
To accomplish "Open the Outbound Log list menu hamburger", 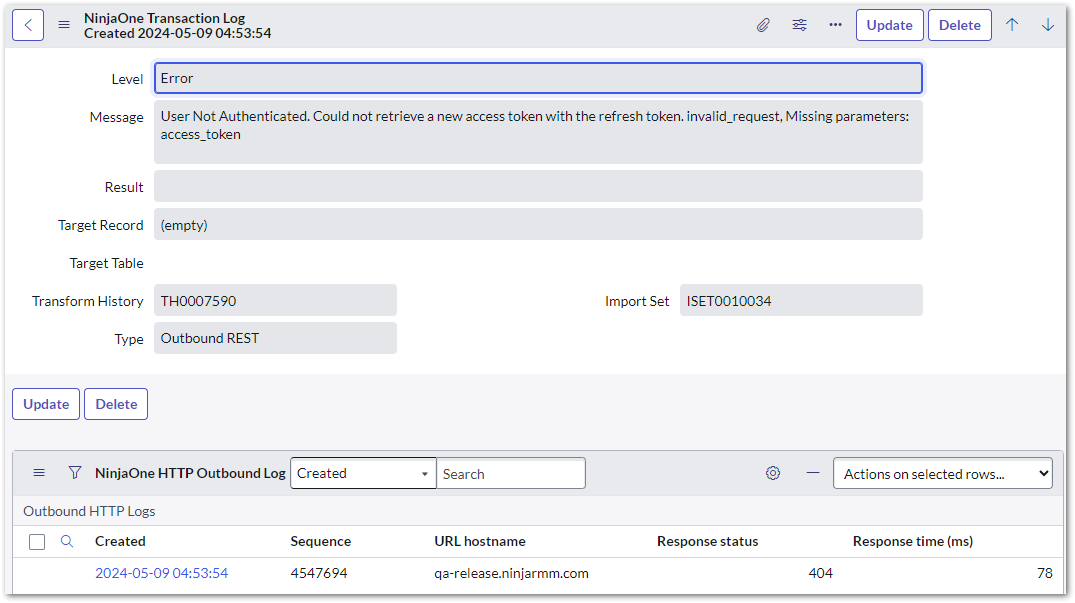I will tap(38, 472).
